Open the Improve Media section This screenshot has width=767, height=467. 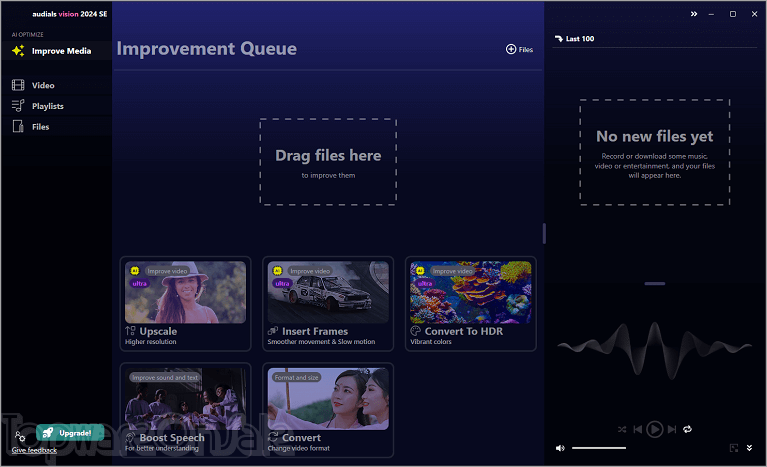[56, 51]
